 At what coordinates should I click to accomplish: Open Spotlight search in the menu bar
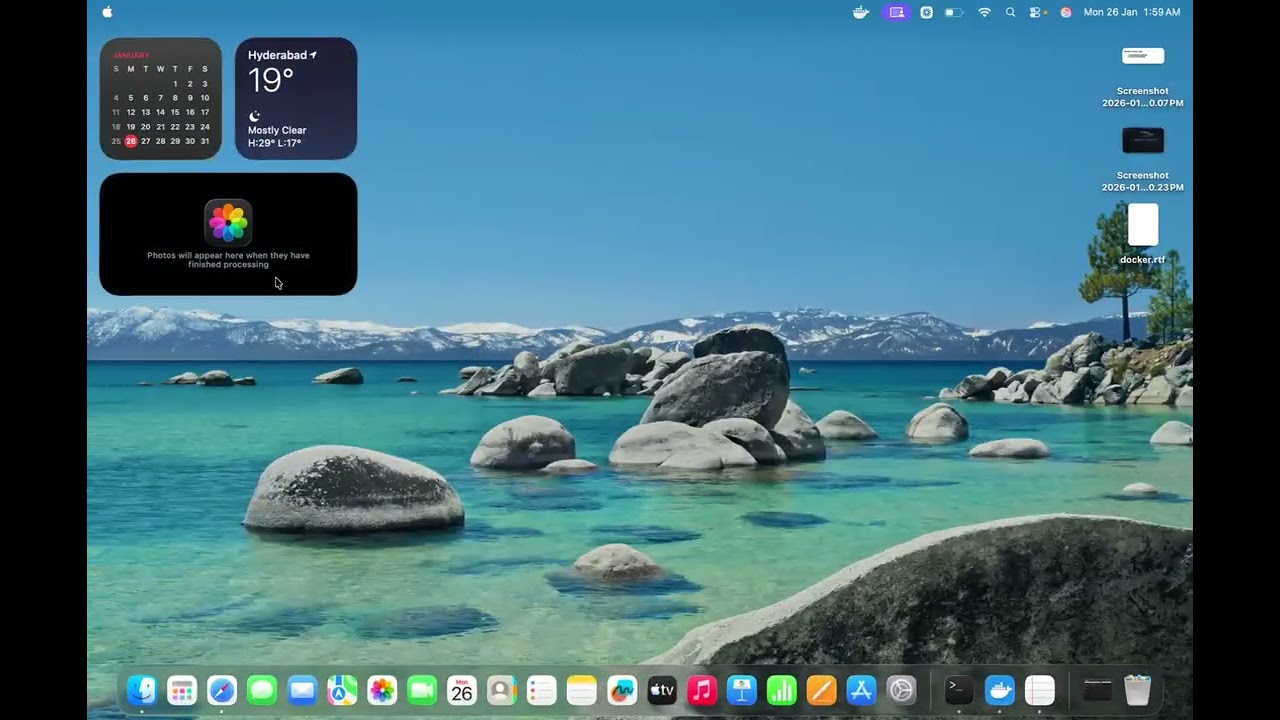click(x=1010, y=12)
